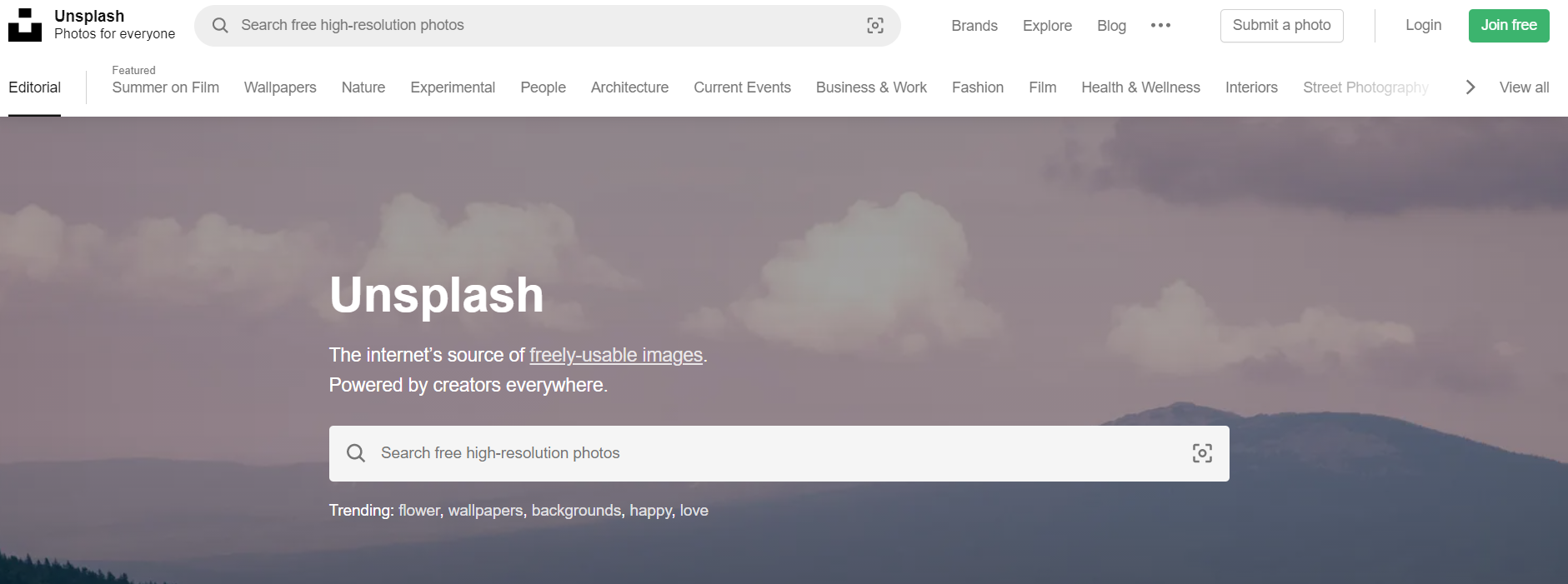Open the Fashion category
The width and height of the screenshot is (1568, 584).
tap(978, 87)
